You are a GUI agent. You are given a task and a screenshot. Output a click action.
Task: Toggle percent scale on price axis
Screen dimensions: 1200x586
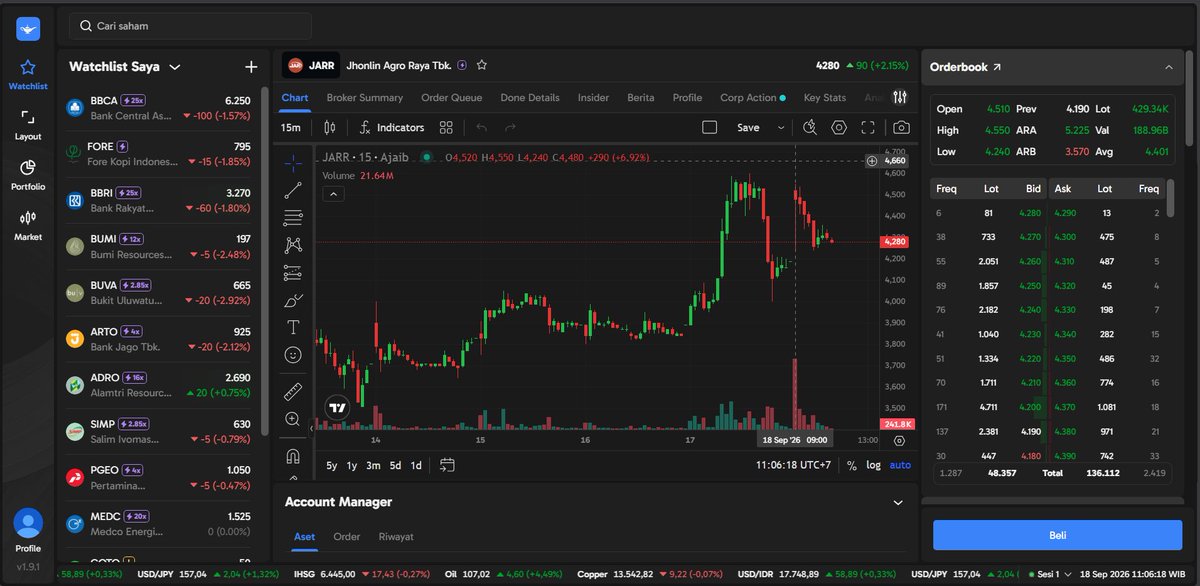pyautogui.click(x=851, y=465)
